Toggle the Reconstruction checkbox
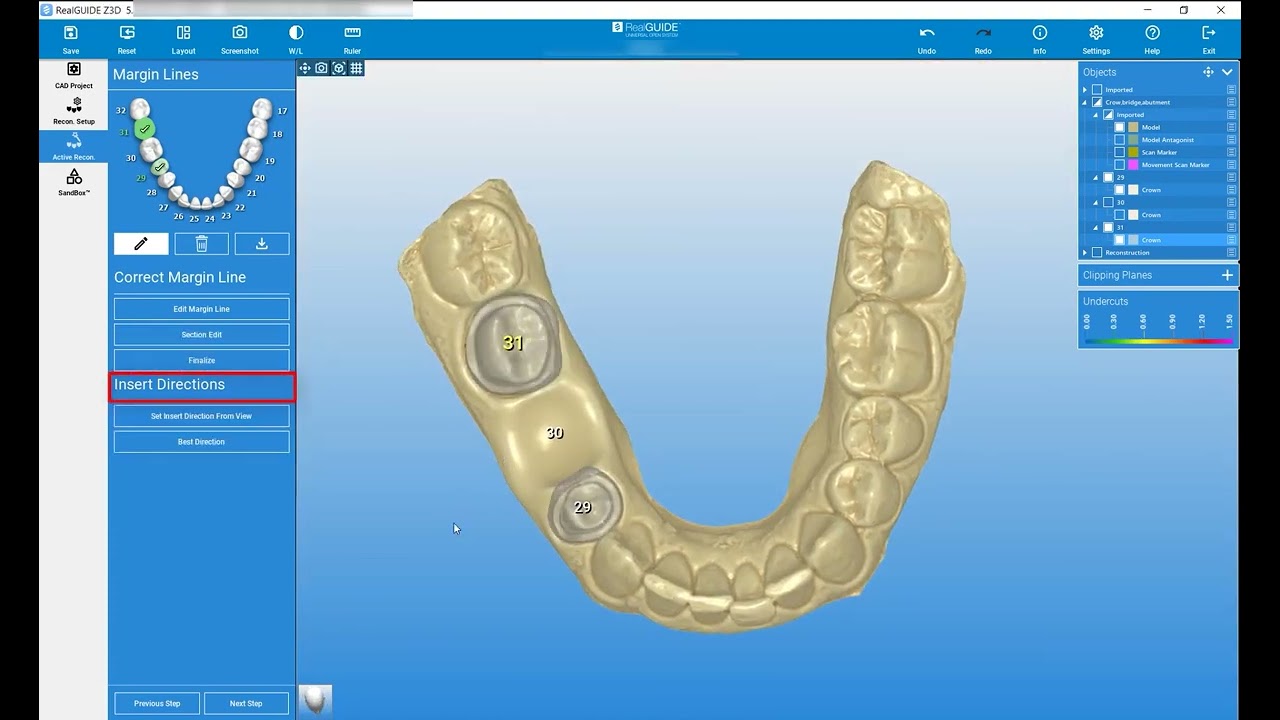 pos(1097,253)
